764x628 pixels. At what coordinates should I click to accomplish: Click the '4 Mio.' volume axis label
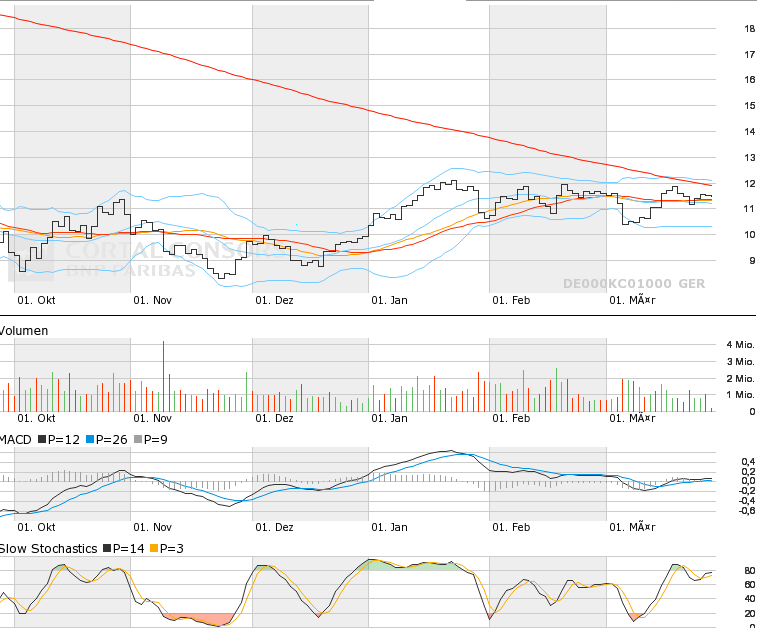pyautogui.click(x=740, y=345)
